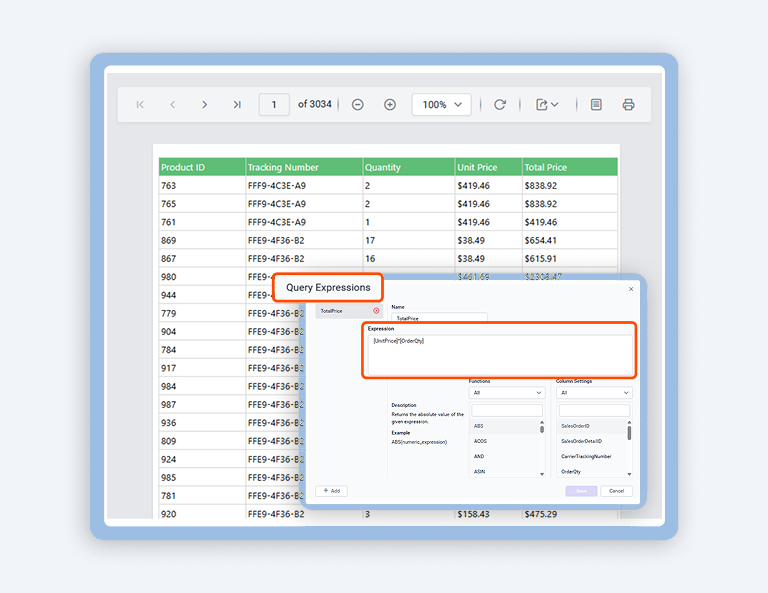The width and height of the screenshot is (768, 593).
Task: Click the Name field containing TotalPrice
Action: point(439,317)
